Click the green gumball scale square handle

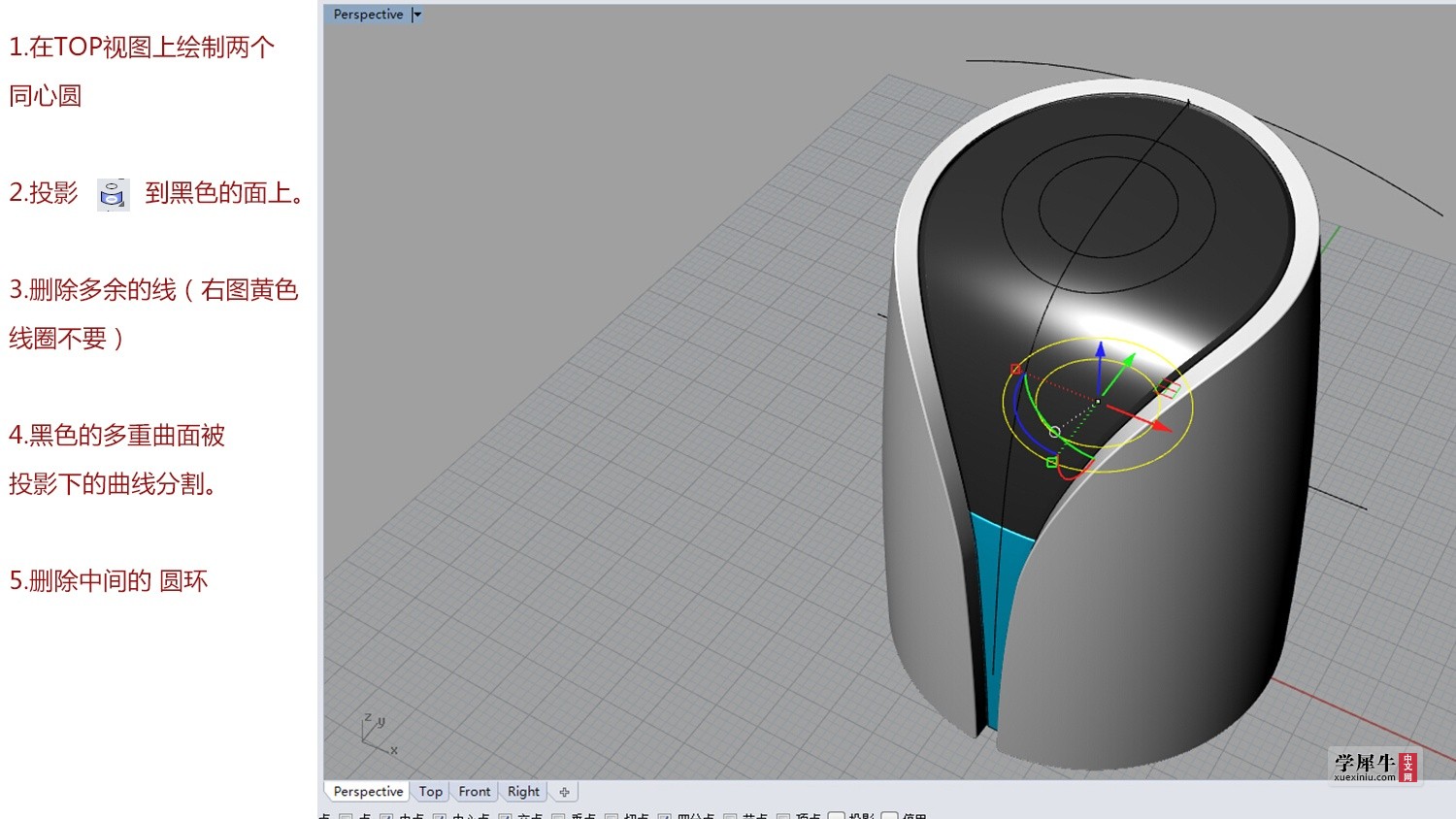click(1051, 463)
